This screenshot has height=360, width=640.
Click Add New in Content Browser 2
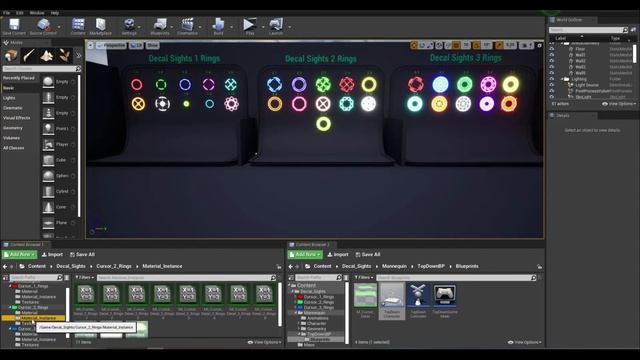point(305,254)
